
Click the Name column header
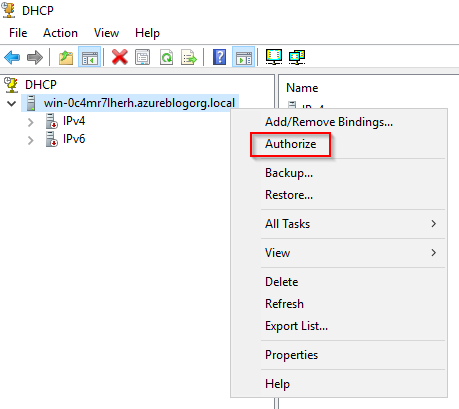point(302,88)
